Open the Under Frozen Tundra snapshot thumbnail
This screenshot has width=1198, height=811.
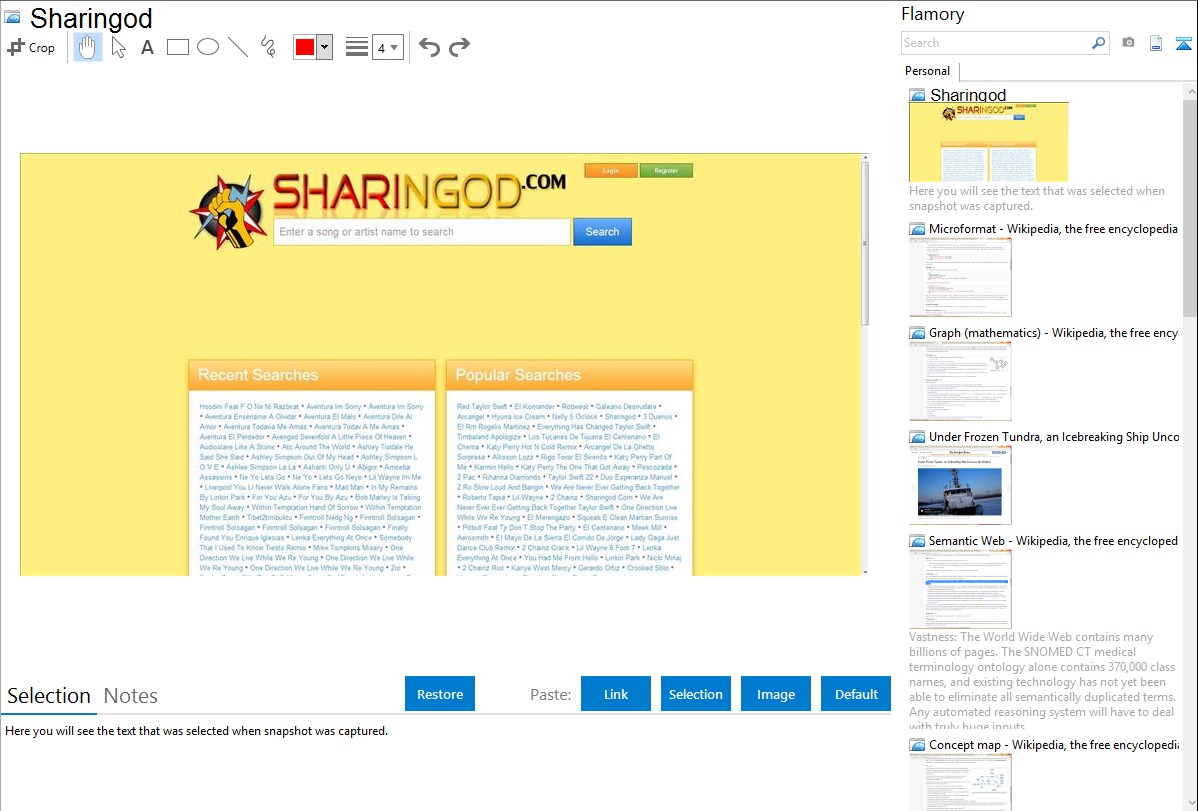point(960,485)
